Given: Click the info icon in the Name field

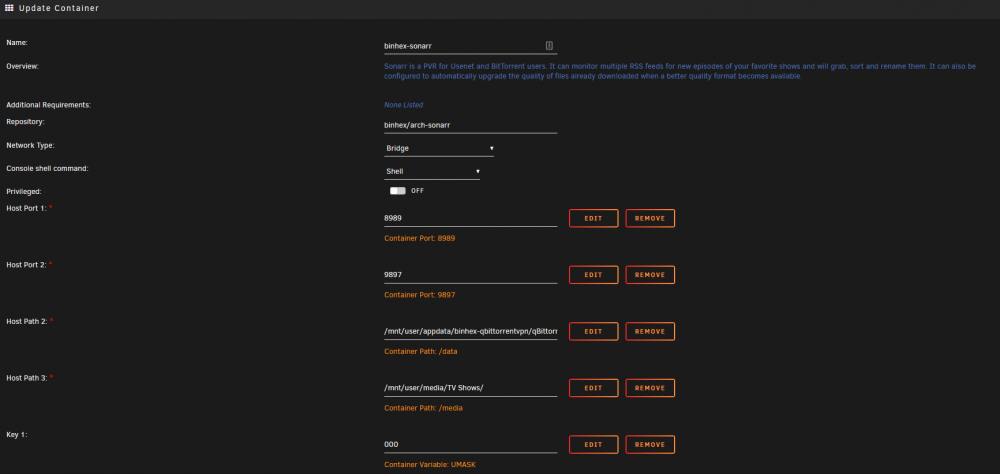Looking at the screenshot, I should point(549,45).
